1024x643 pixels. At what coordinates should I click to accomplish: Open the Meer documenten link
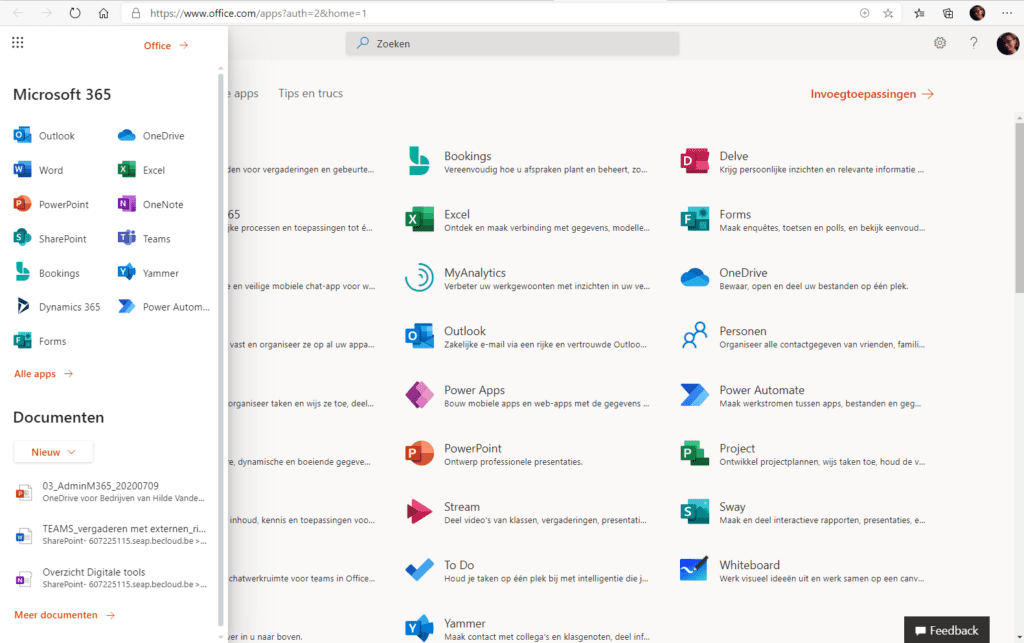(65, 615)
